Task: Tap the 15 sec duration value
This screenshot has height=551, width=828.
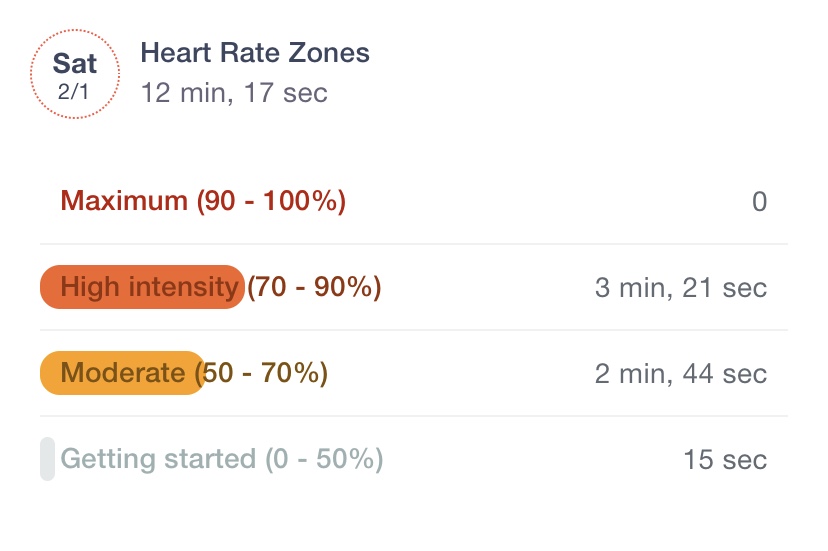Action: 725,460
